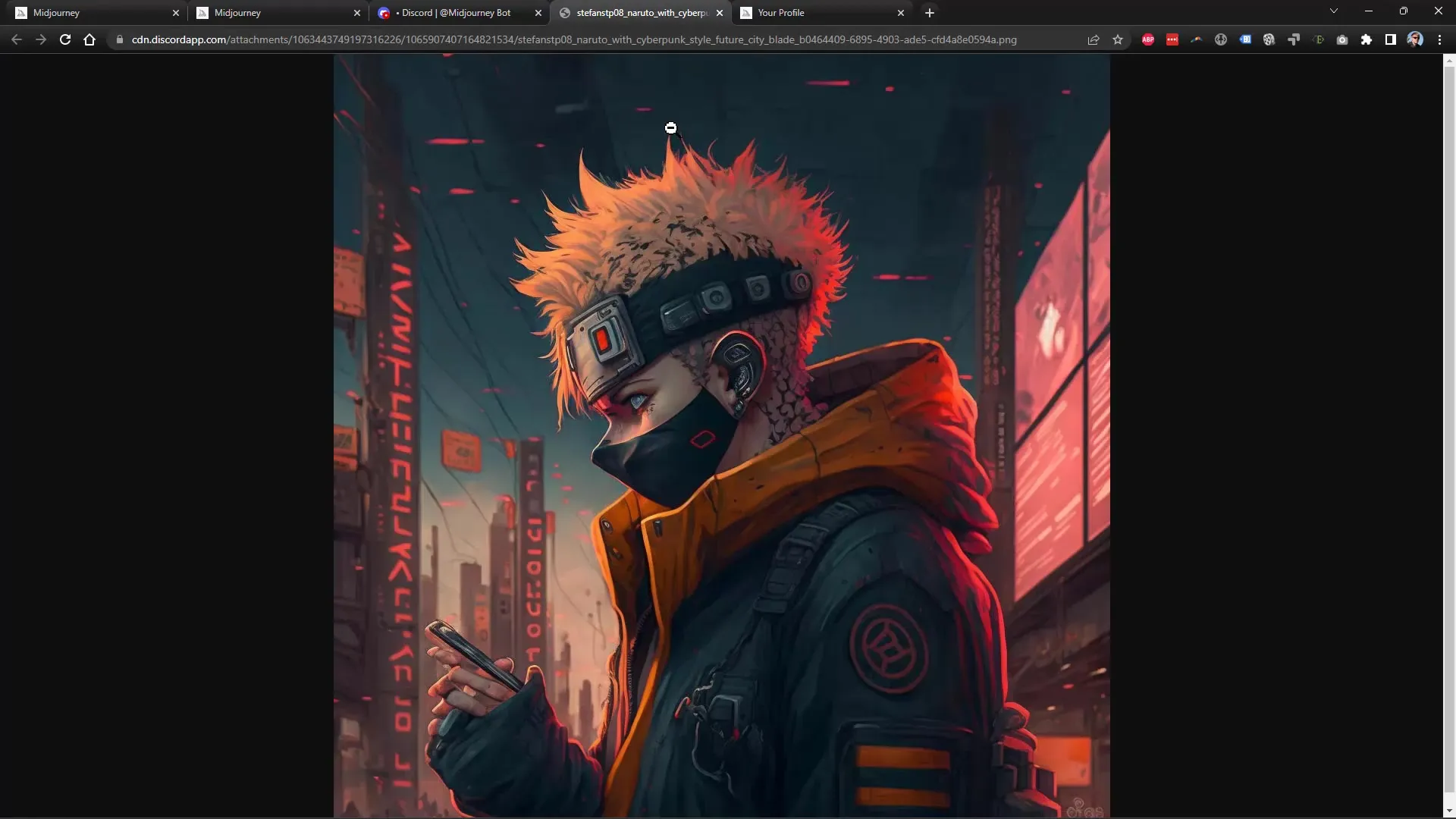Close the Your Profile tab

click(x=901, y=13)
